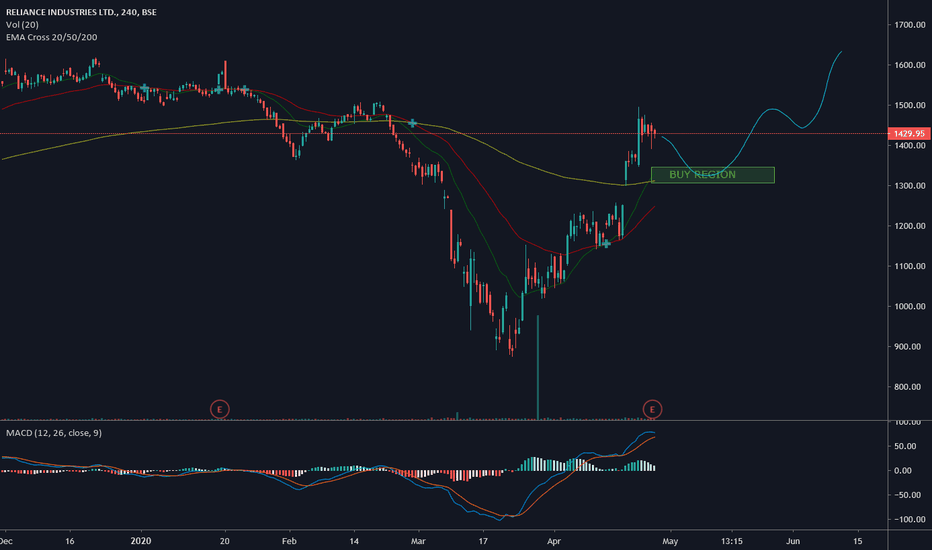Image resolution: width=932 pixels, height=550 pixels.
Task: Click the 1600.00 price axis label
Action: (910, 65)
